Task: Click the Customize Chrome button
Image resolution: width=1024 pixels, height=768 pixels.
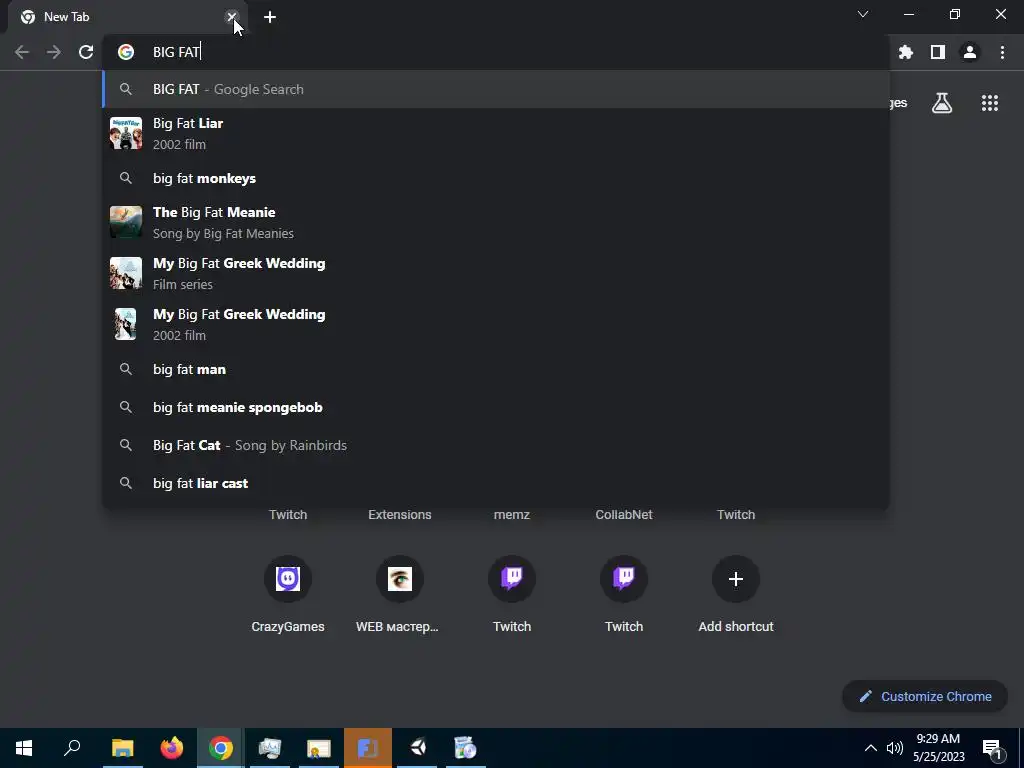Action: pyautogui.click(x=925, y=696)
